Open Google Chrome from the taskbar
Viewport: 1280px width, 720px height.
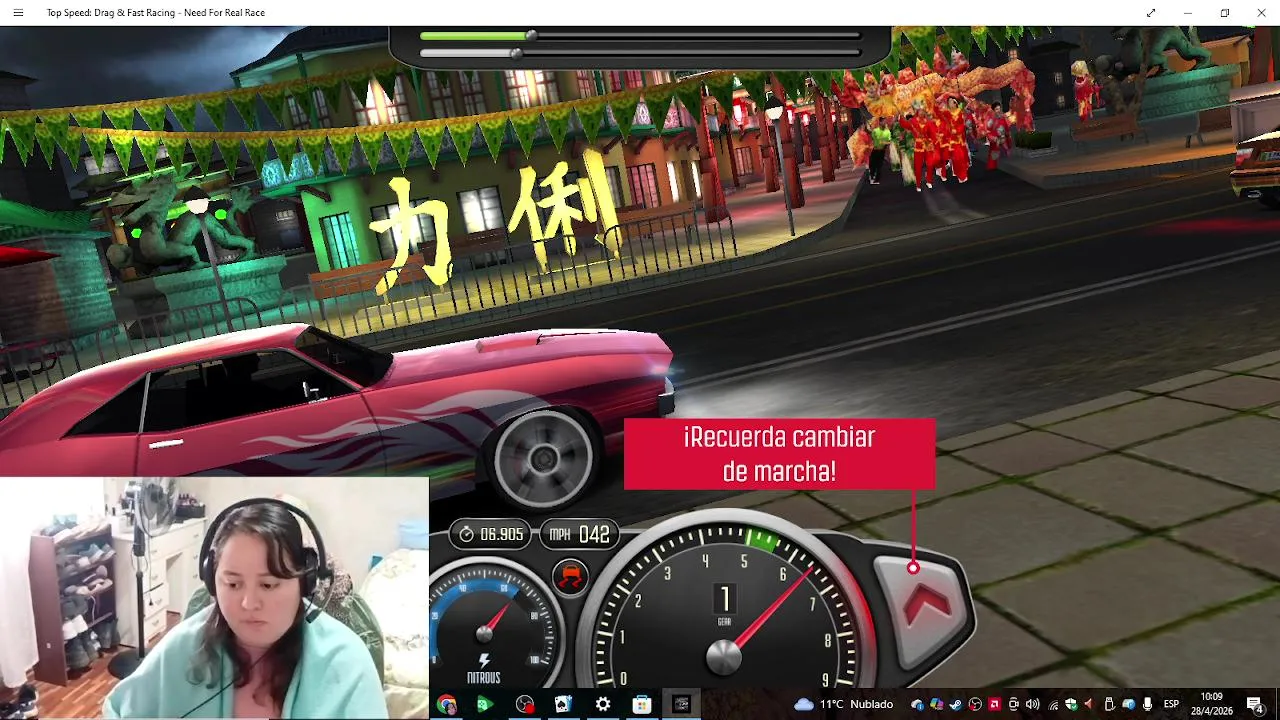coord(446,705)
